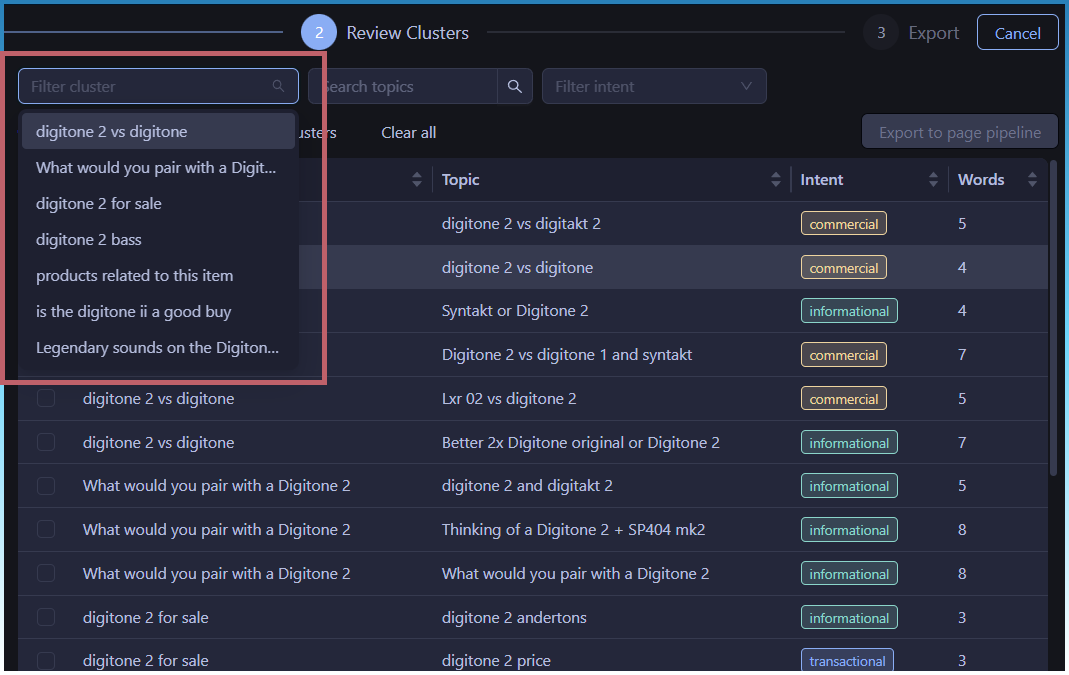The image size is (1069, 675).
Task: Sort table by the Words column arrows
Action: point(1031,180)
